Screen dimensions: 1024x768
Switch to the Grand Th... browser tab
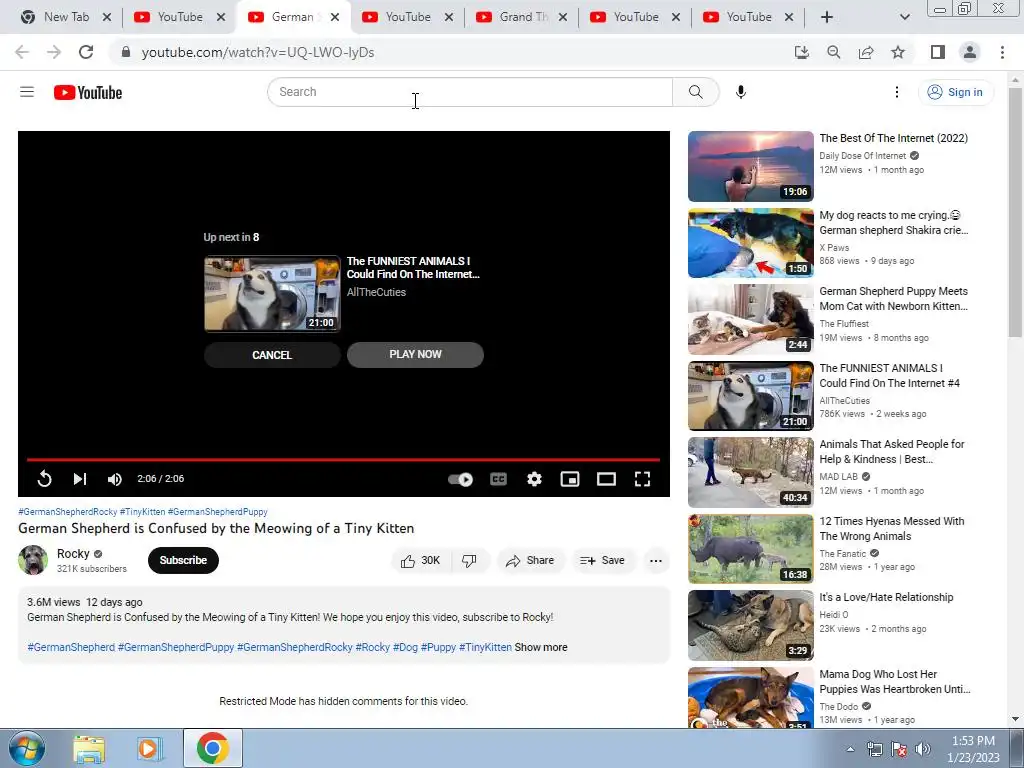point(522,17)
